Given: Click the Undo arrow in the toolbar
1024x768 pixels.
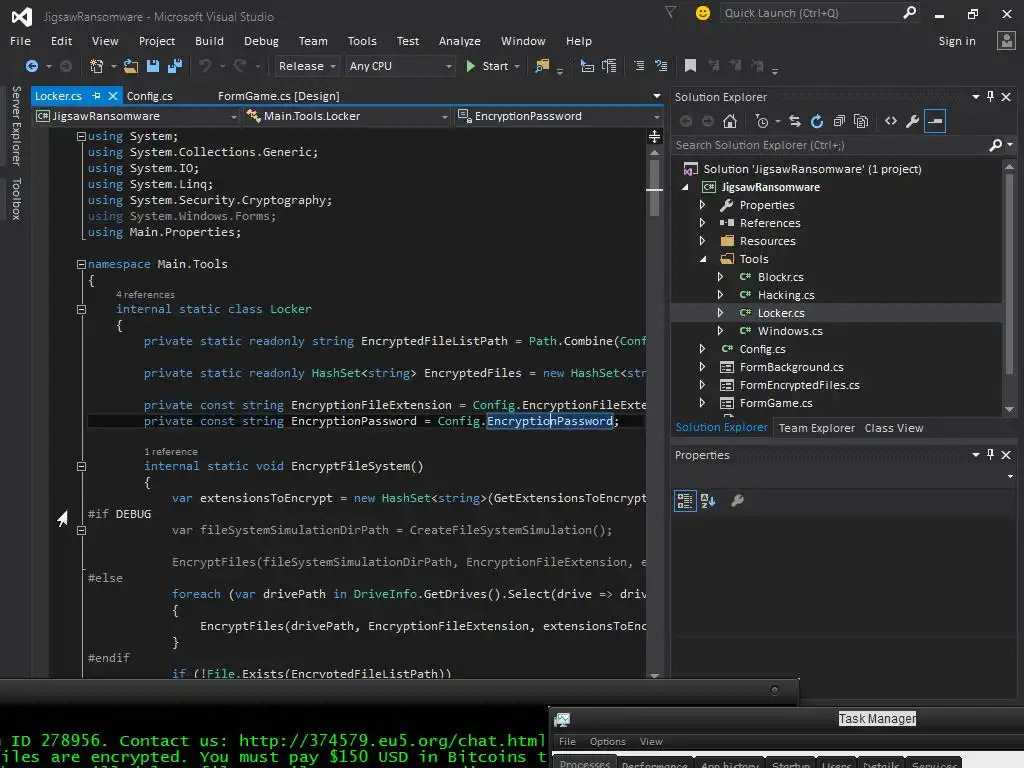Looking at the screenshot, I should pos(205,66).
